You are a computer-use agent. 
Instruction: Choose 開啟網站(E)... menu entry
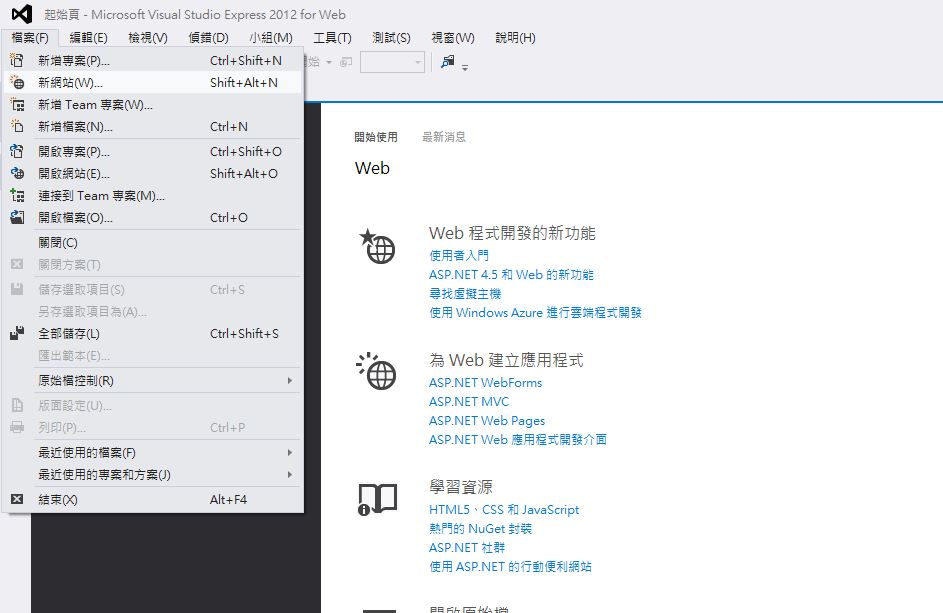click(152, 173)
